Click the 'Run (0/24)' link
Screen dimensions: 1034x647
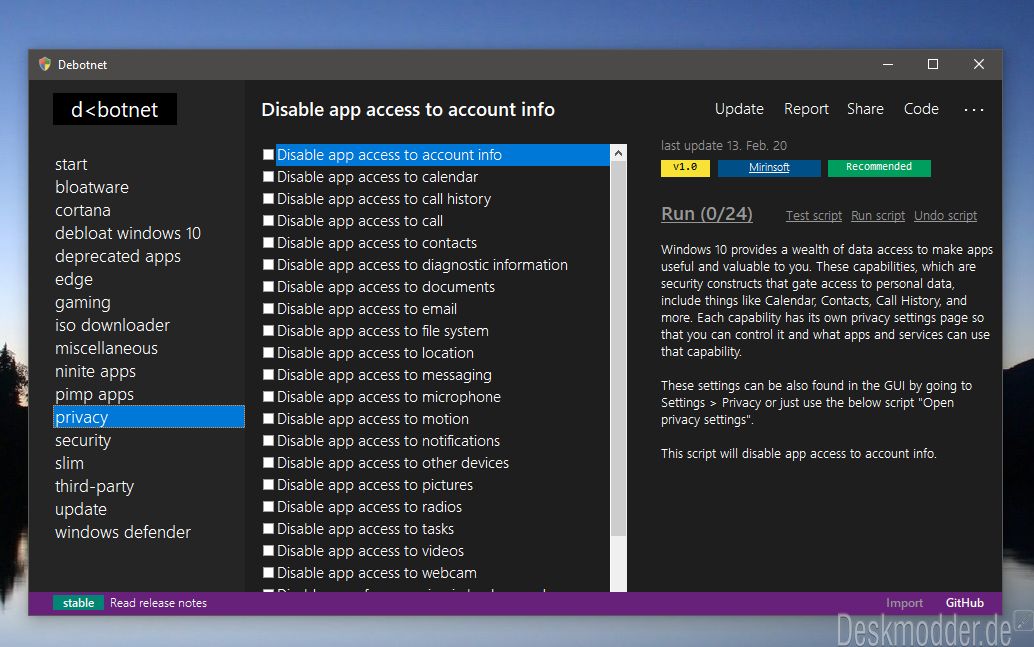click(707, 214)
